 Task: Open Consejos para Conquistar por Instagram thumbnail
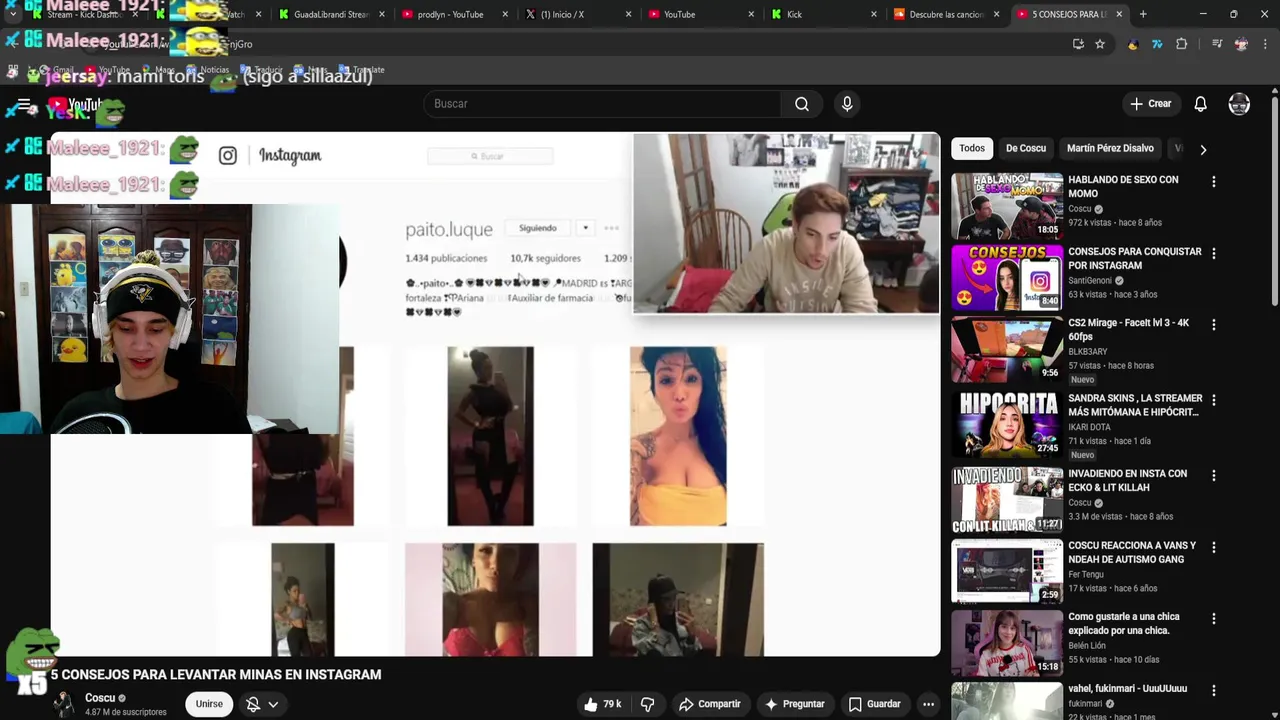(1007, 277)
